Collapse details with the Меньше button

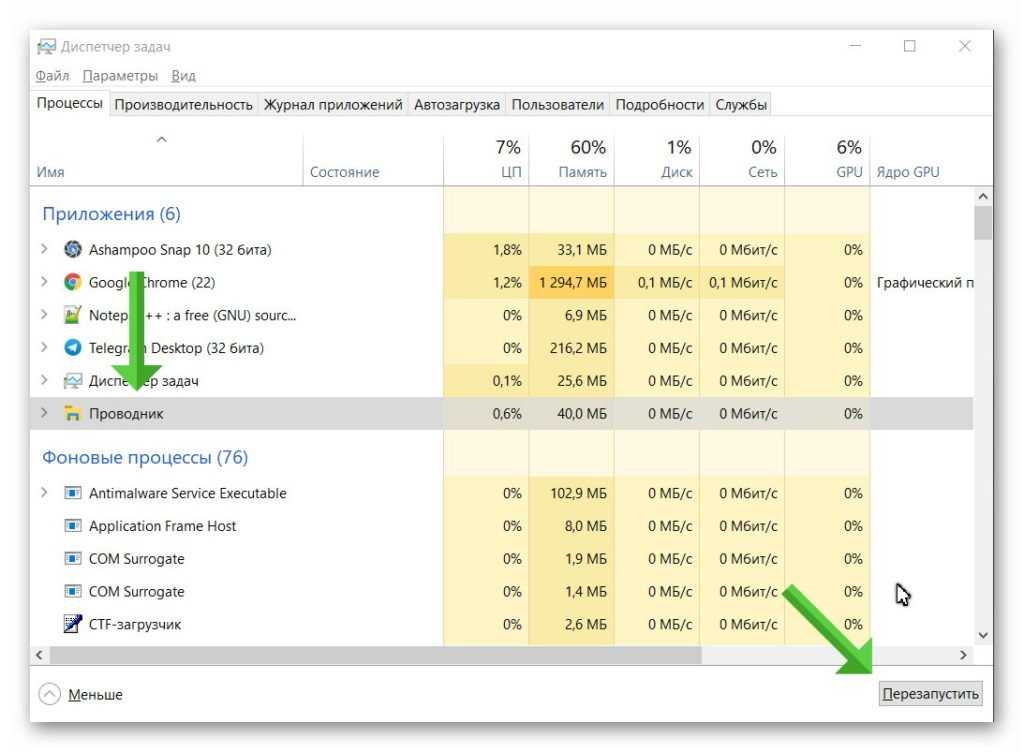81,694
